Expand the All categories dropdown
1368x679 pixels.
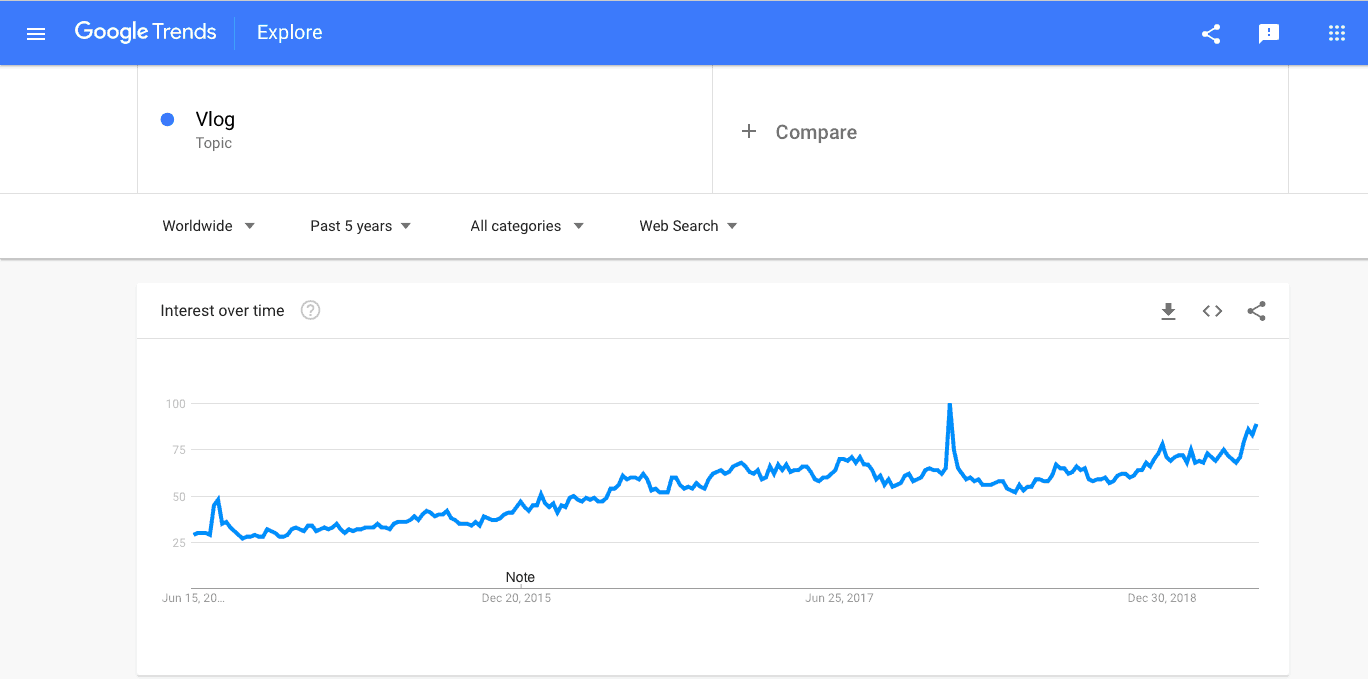coord(527,226)
